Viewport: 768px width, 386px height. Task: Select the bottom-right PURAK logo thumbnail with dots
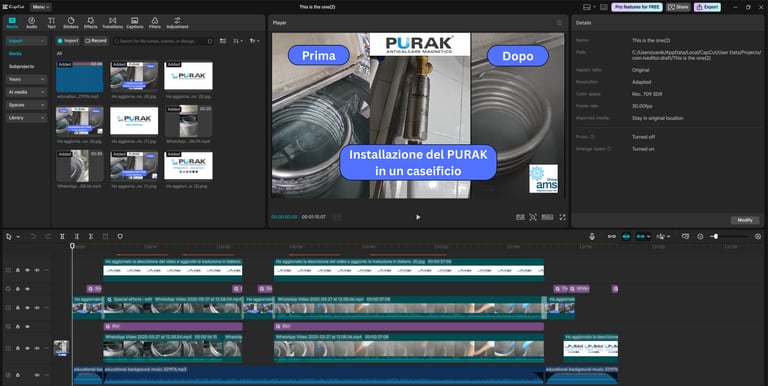(x=188, y=166)
